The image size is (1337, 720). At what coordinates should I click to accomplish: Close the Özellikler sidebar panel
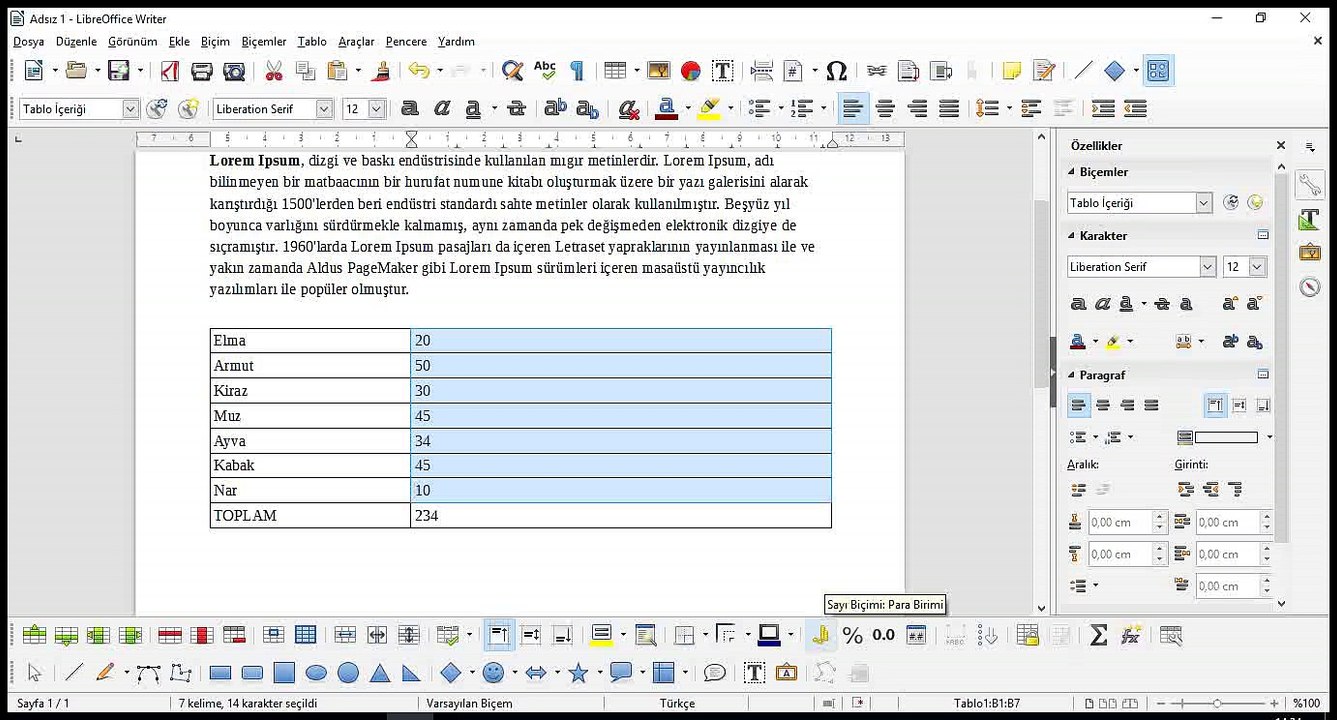tap(1281, 146)
